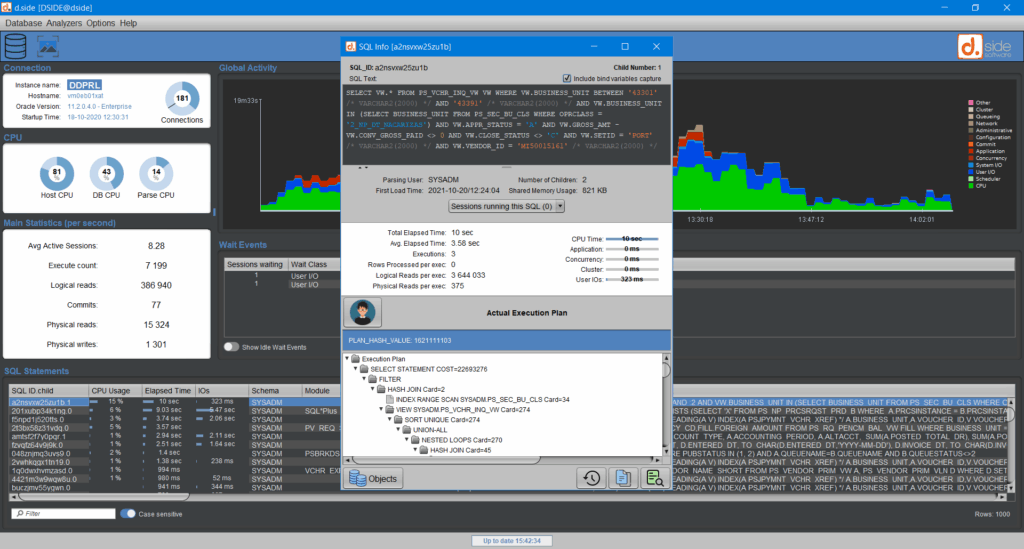Image resolution: width=1024 pixels, height=549 pixels.
Task: Collapse the FILTER tree node
Action: click(x=364, y=379)
